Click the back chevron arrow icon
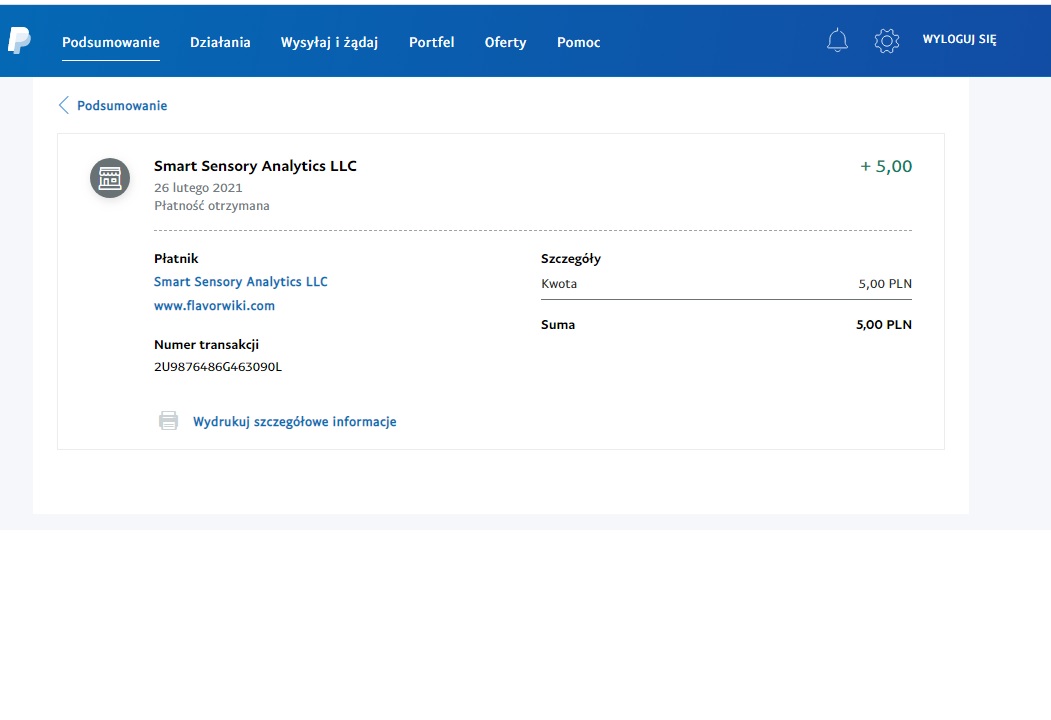The width and height of the screenshot is (1051, 720). [x=64, y=105]
